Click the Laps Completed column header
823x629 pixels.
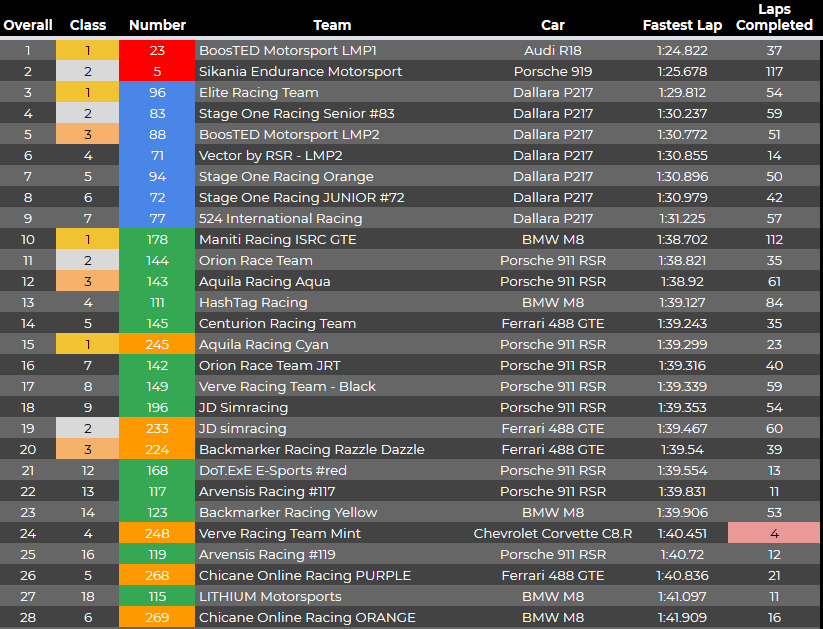coord(774,17)
